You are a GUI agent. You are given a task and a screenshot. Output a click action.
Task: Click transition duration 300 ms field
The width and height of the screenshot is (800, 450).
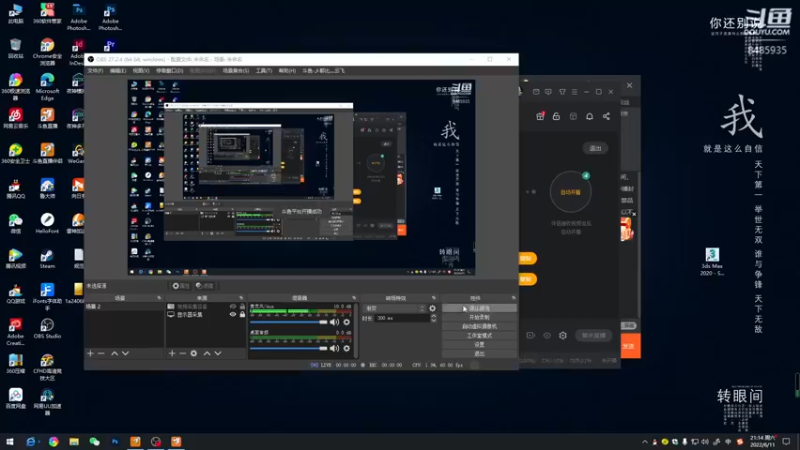click(x=402, y=318)
